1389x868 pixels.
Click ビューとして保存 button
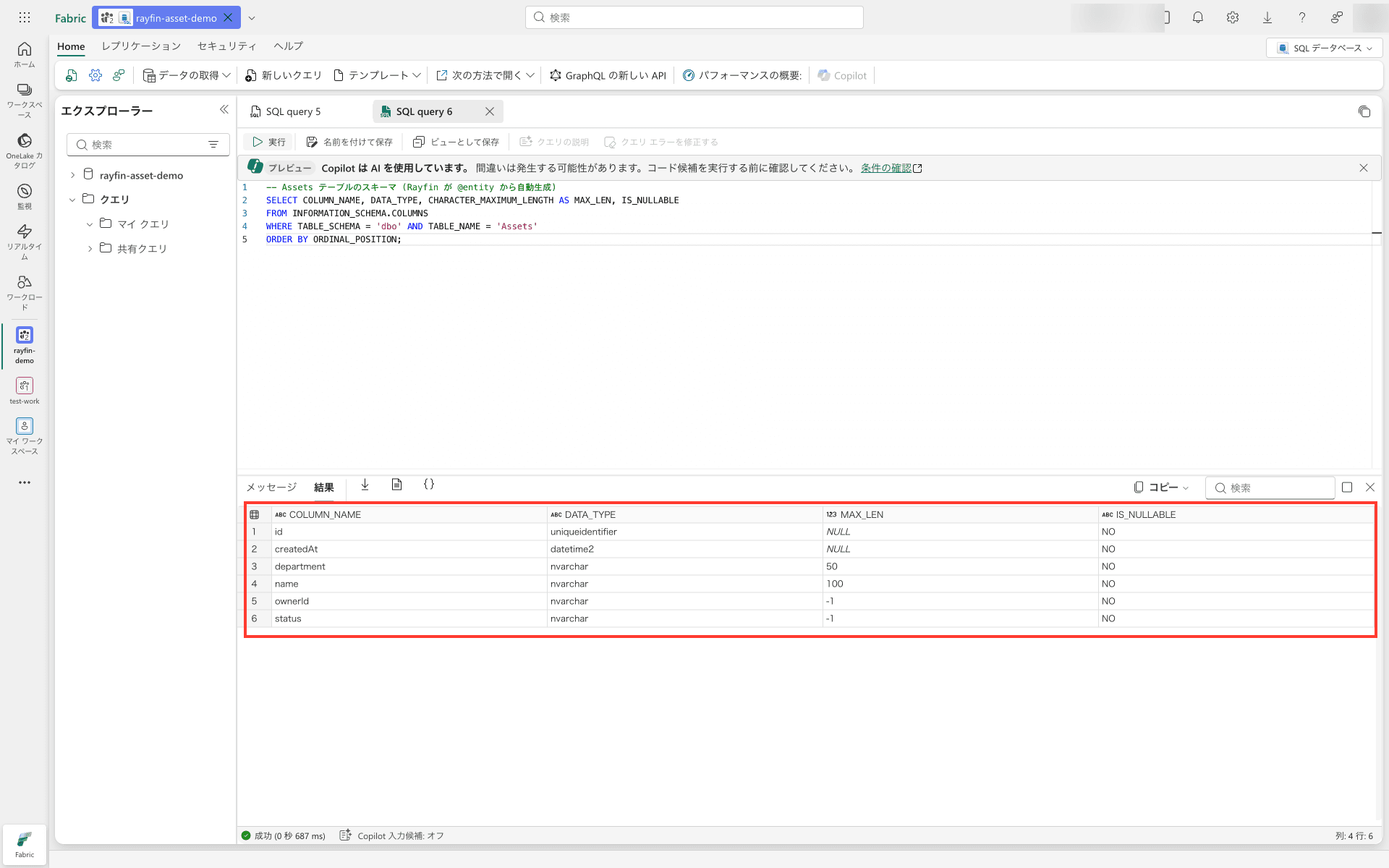coord(456,142)
